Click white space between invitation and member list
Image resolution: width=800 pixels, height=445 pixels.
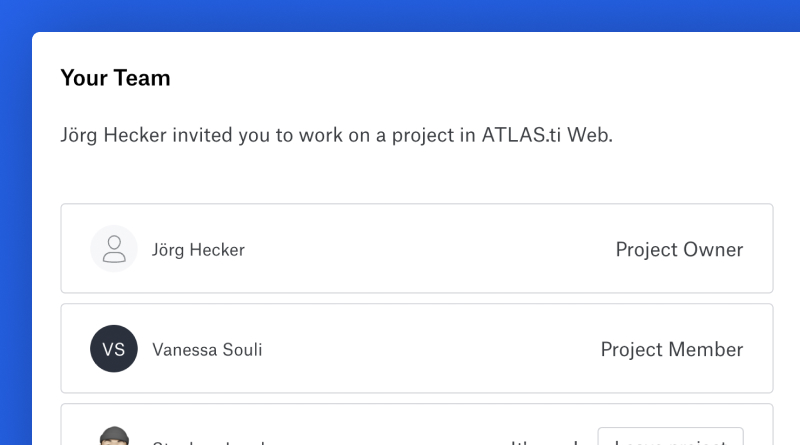[400, 178]
